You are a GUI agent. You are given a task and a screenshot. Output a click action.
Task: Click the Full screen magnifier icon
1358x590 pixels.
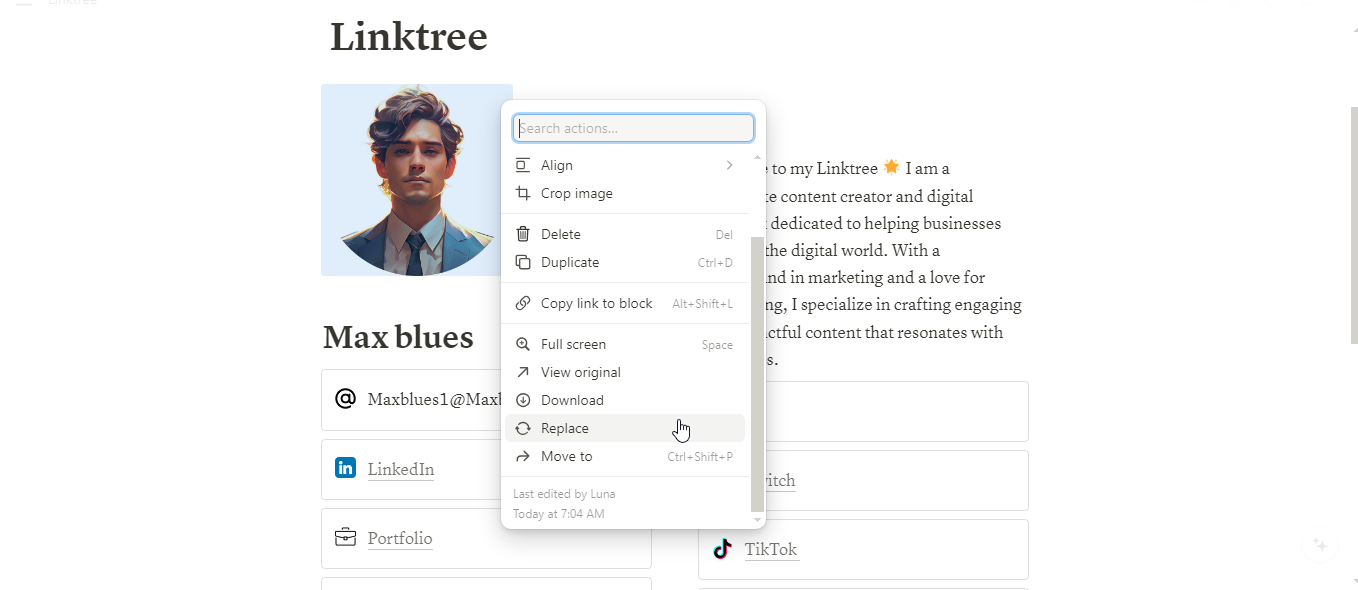(x=522, y=344)
